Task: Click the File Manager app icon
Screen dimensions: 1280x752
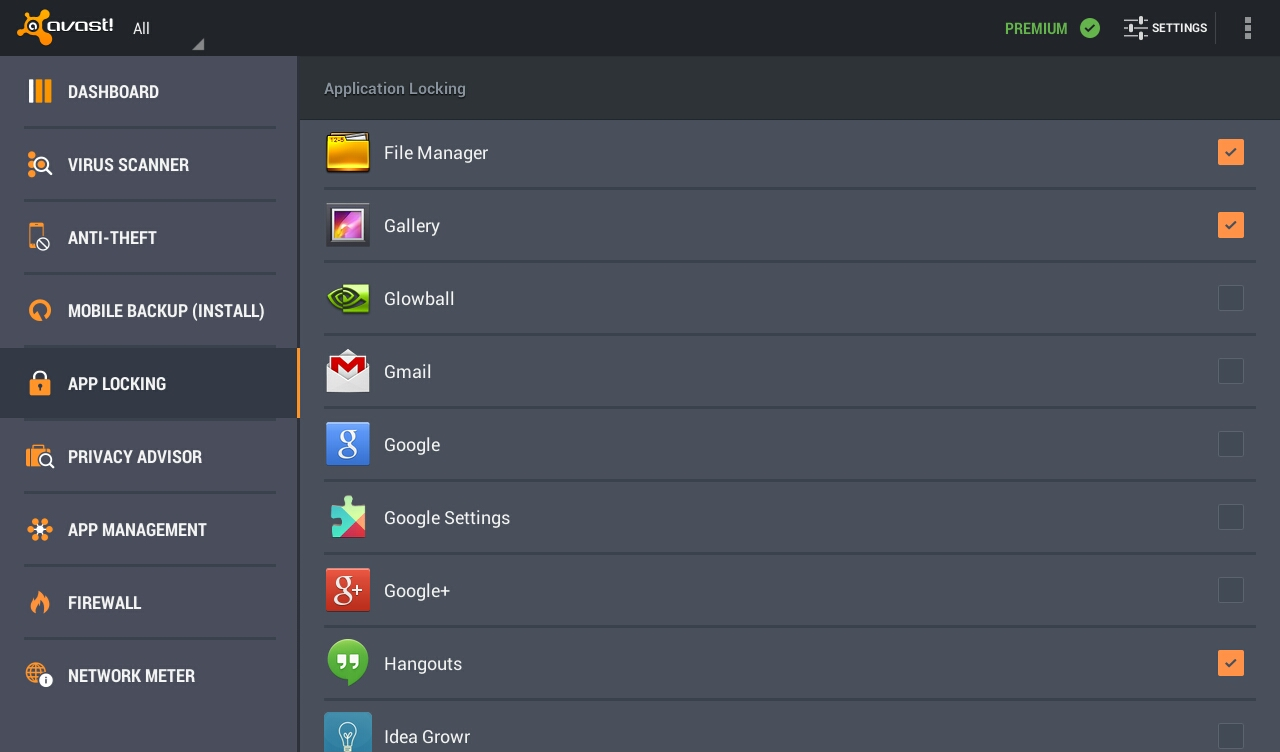Action: [348, 152]
